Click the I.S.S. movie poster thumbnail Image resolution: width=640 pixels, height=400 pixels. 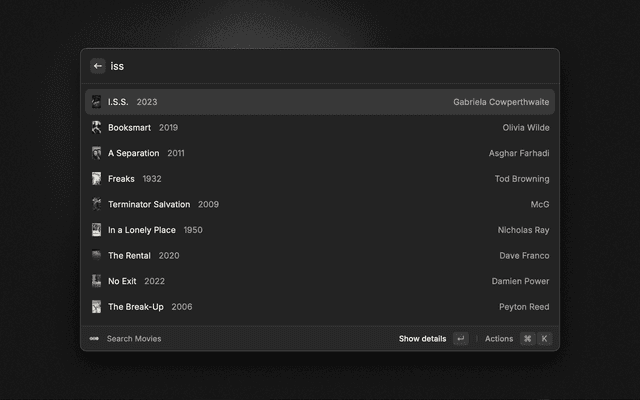click(96, 102)
